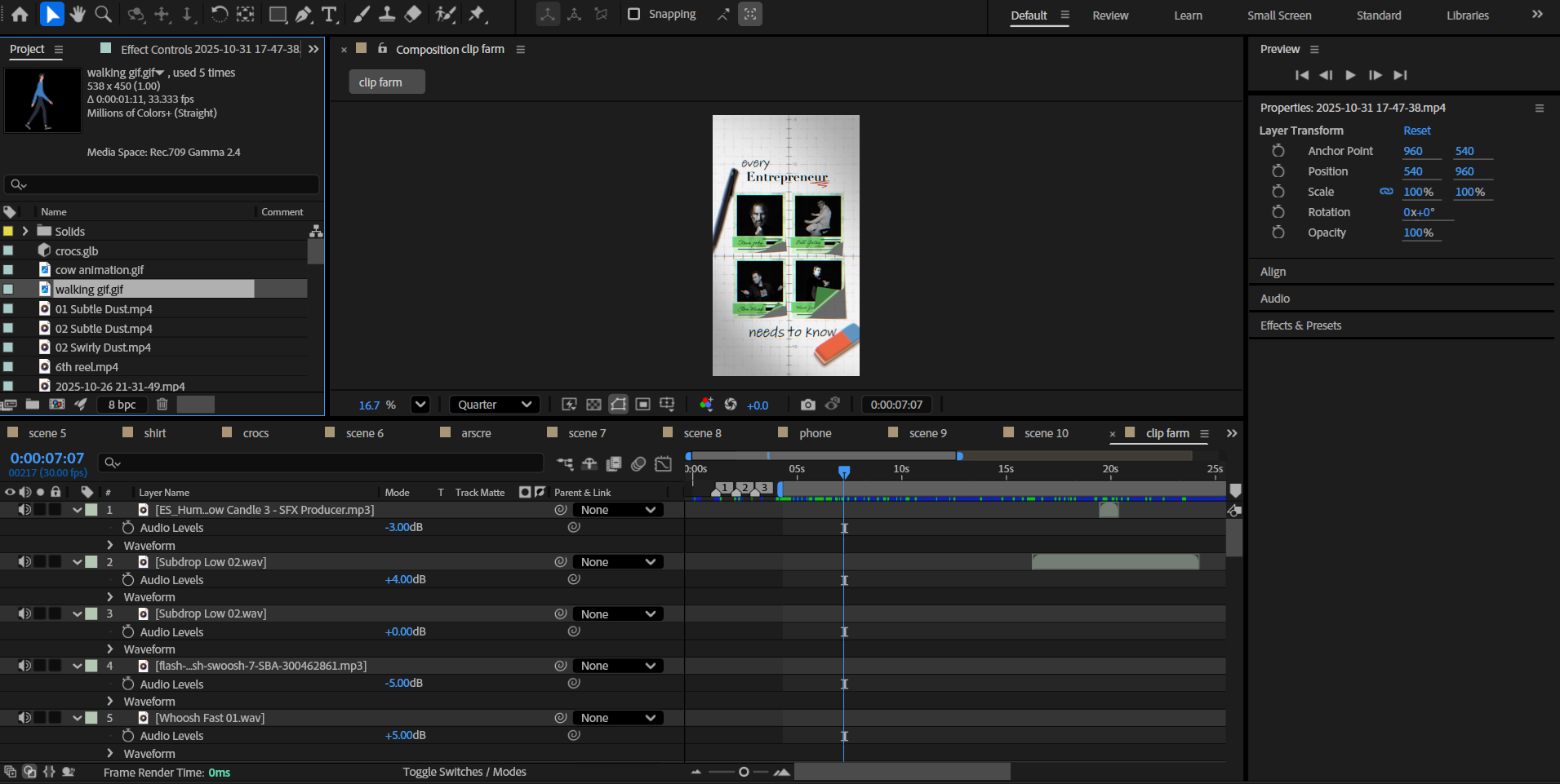This screenshot has height=784, width=1560.
Task: Delete selected project item with trash icon
Action: click(162, 405)
